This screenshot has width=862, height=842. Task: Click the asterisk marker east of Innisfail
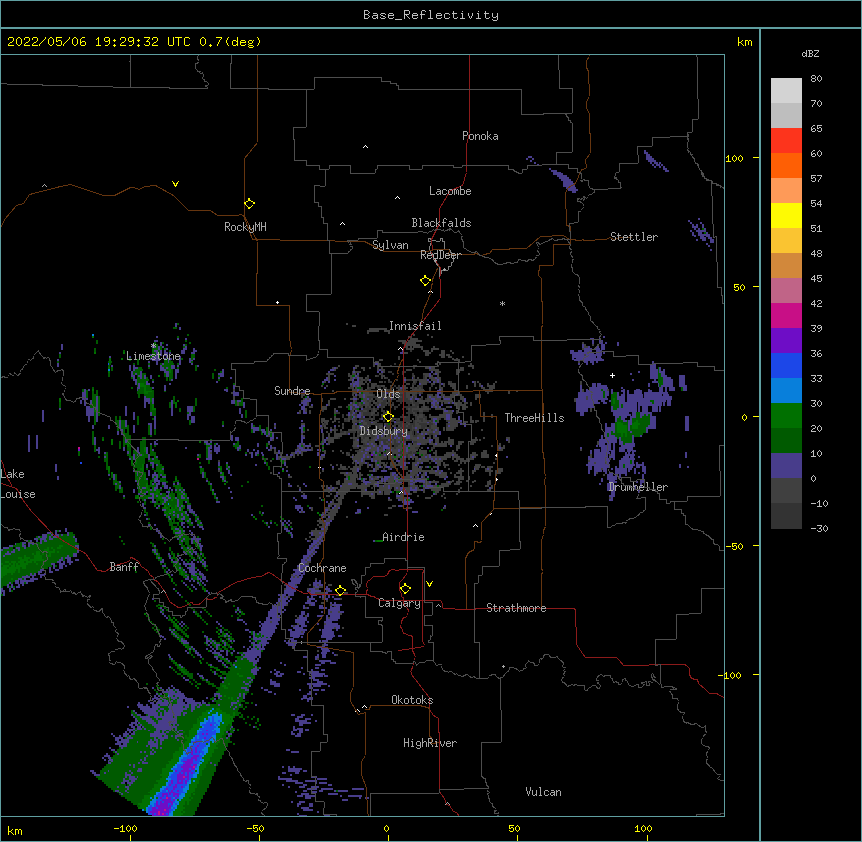(502, 303)
